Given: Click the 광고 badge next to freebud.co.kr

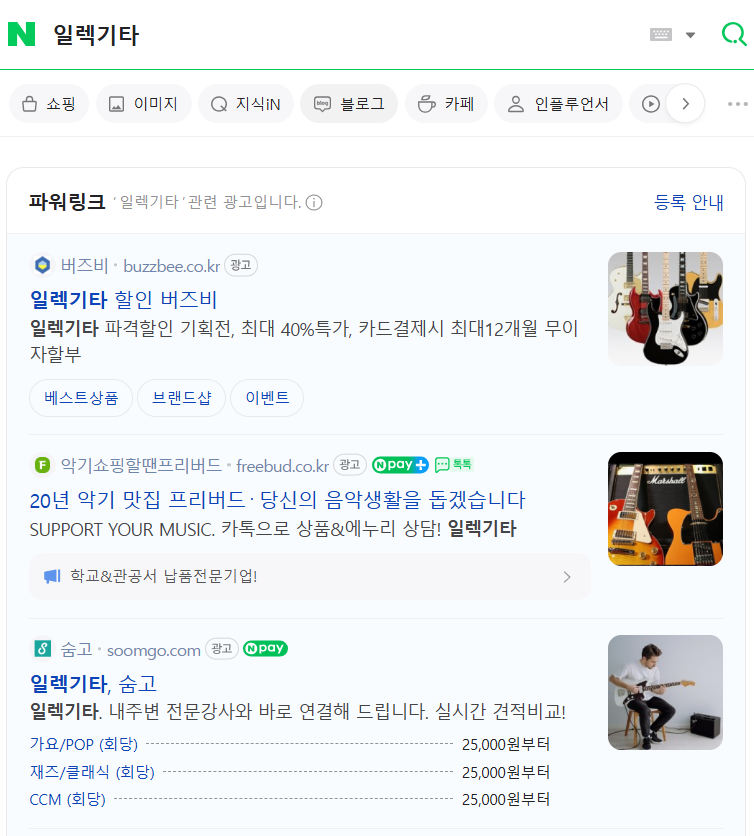Looking at the screenshot, I should point(350,464).
